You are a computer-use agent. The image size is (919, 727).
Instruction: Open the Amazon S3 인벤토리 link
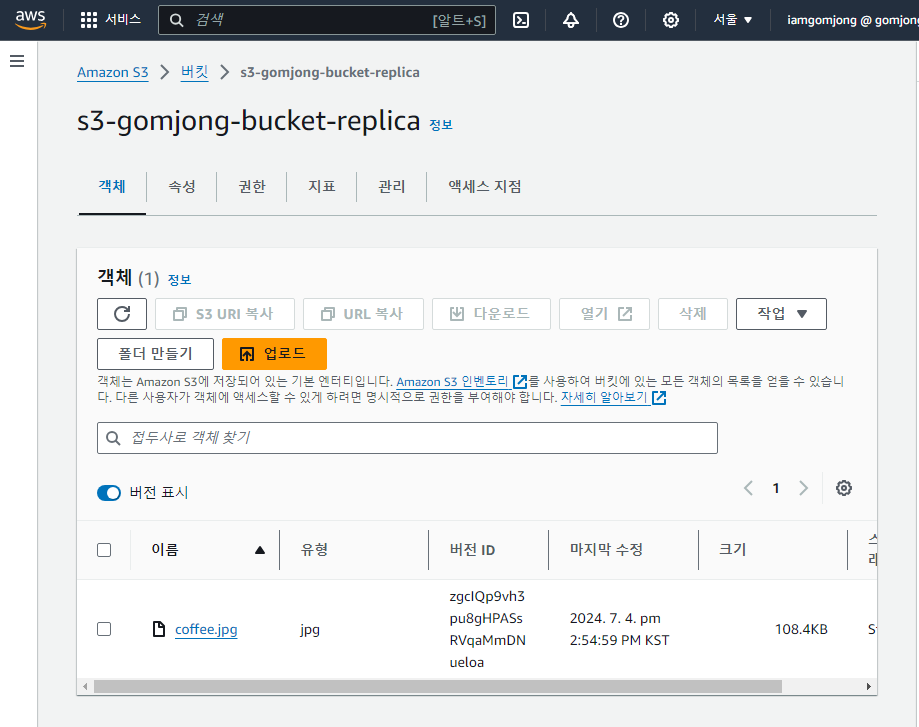pos(452,382)
